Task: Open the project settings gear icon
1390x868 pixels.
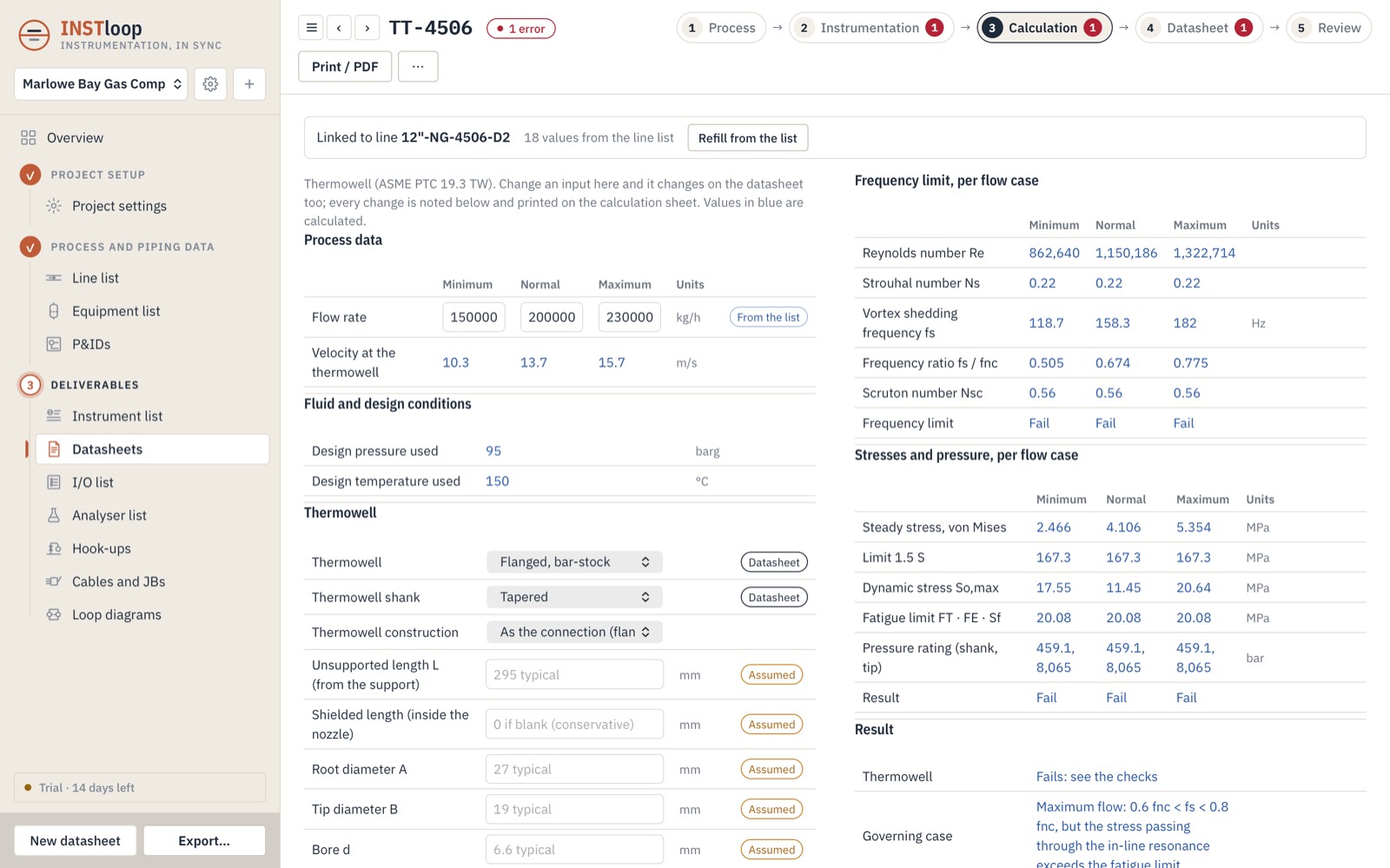Action: click(210, 84)
